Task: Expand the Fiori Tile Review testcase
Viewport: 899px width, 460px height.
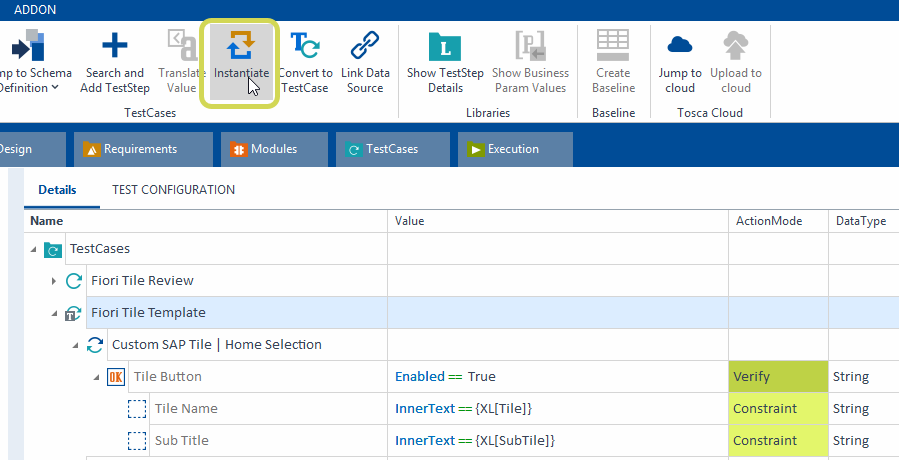Action: 54,281
